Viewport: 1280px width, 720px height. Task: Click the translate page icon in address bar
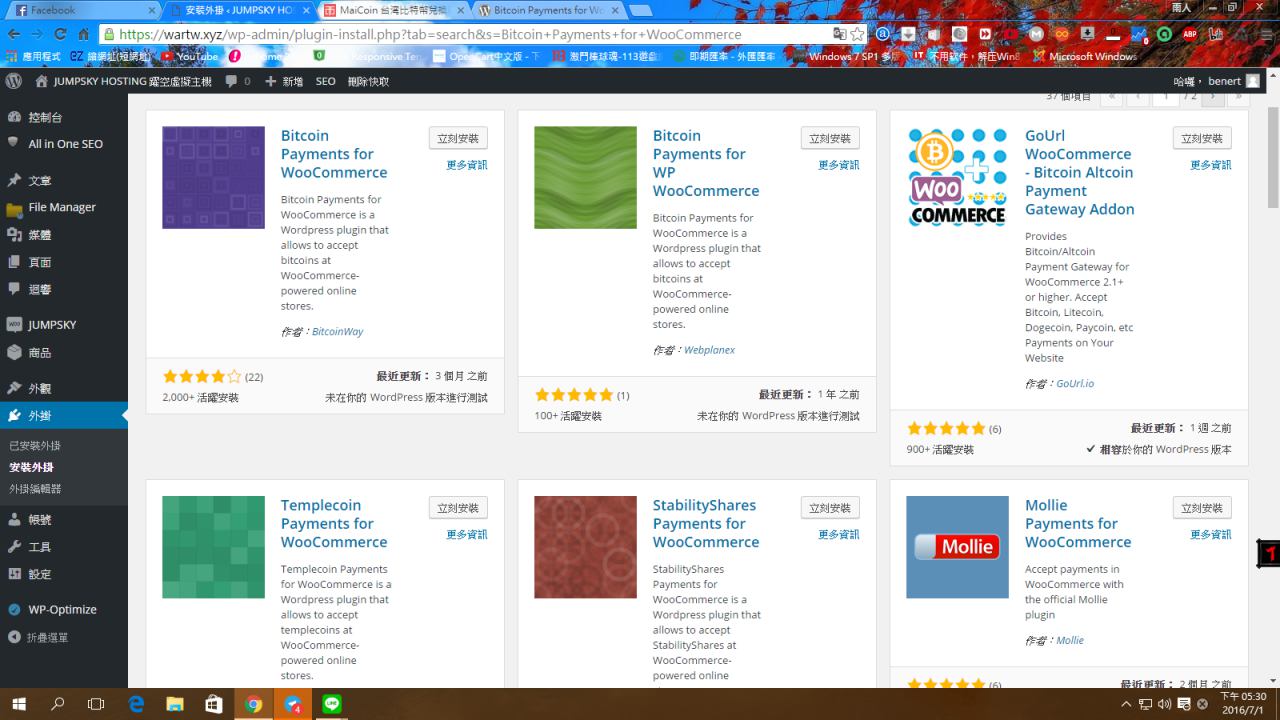click(839, 34)
